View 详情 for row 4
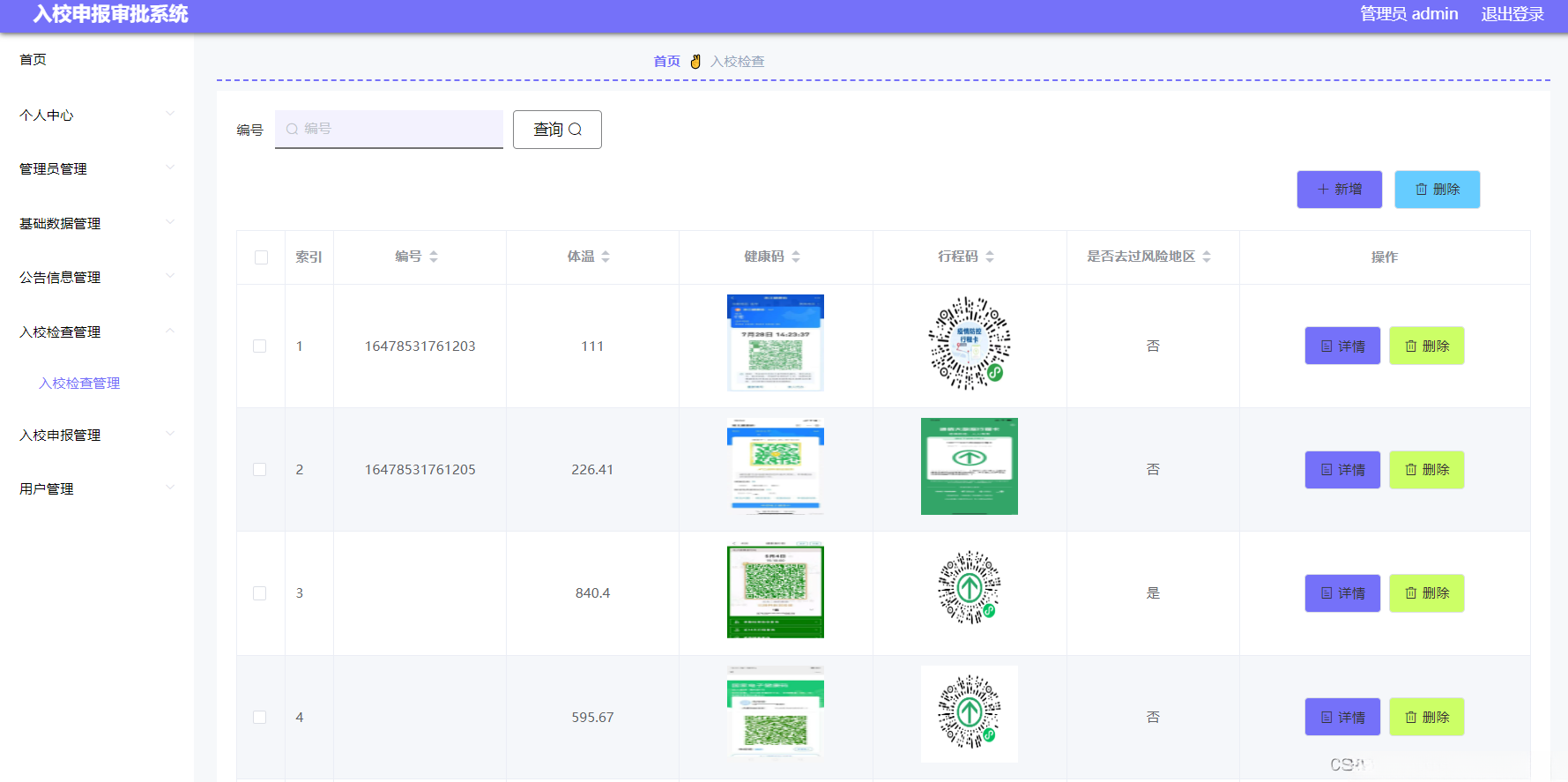 (x=1342, y=717)
